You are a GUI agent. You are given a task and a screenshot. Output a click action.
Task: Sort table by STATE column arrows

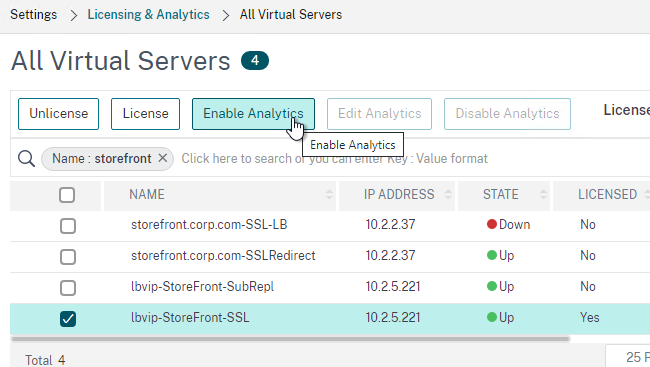point(543,194)
